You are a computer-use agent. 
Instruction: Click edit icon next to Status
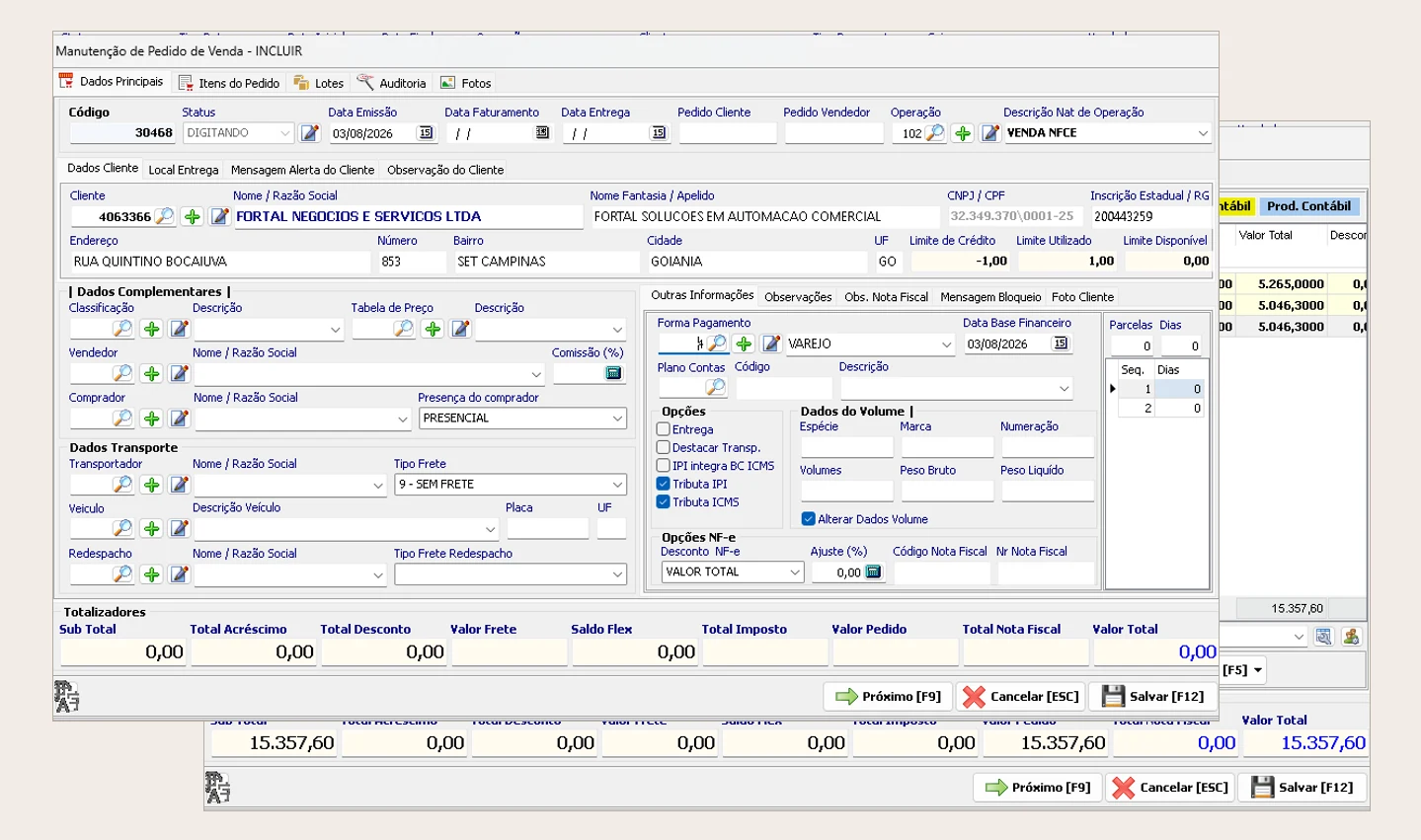(x=309, y=133)
